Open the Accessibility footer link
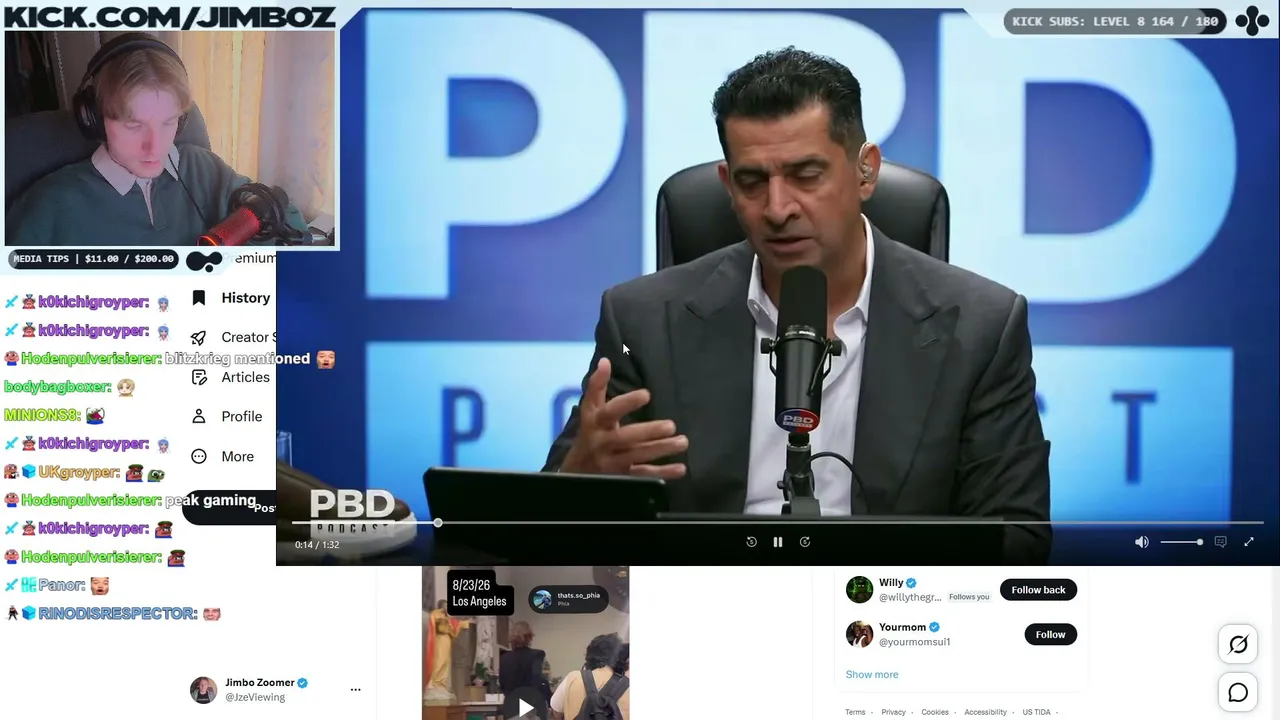1280x720 pixels. point(985,712)
